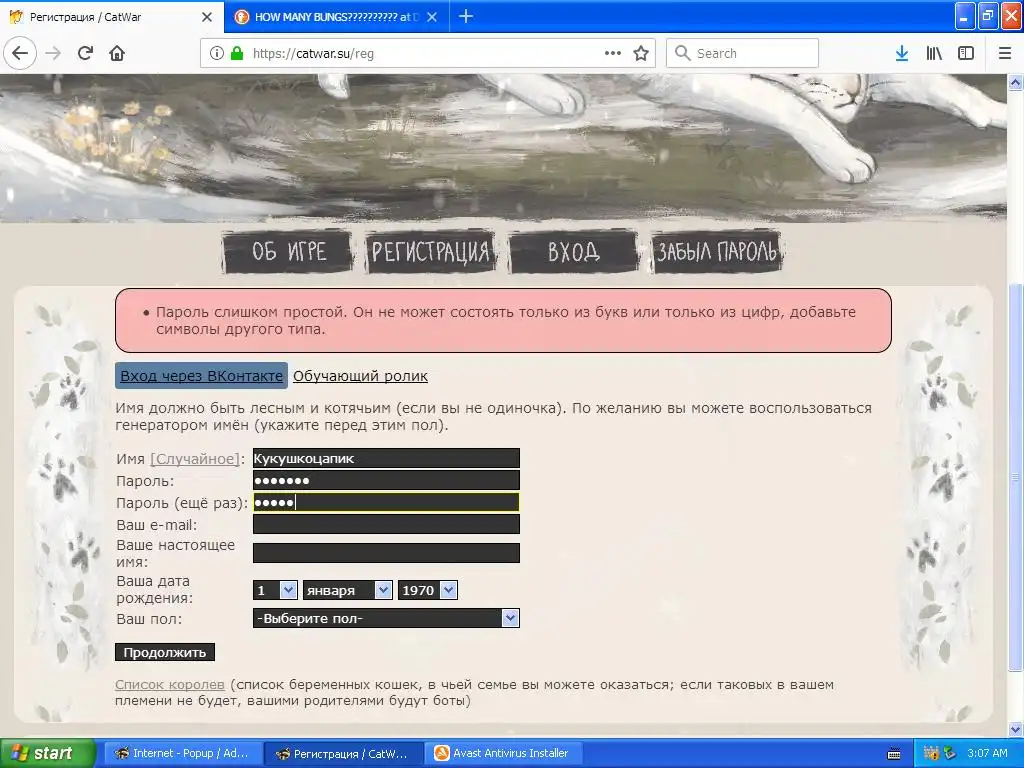Screen dimensions: 1024x768
Task: Open the ВХОД menu button
Action: click(573, 251)
